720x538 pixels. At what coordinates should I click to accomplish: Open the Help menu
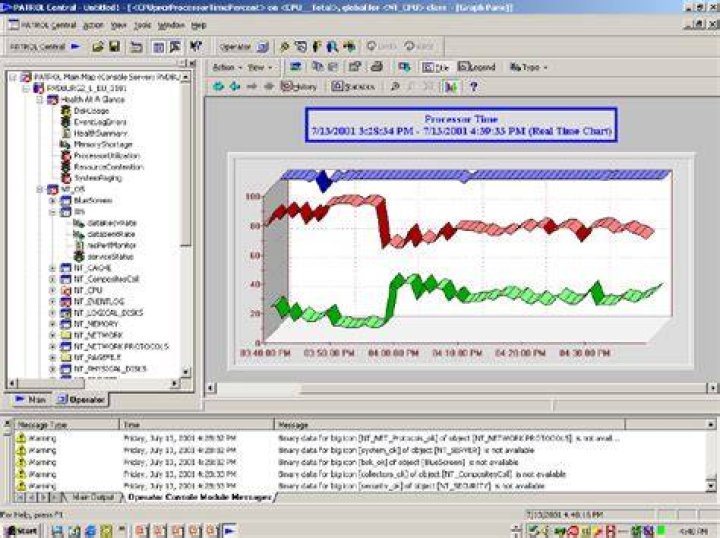[198, 25]
